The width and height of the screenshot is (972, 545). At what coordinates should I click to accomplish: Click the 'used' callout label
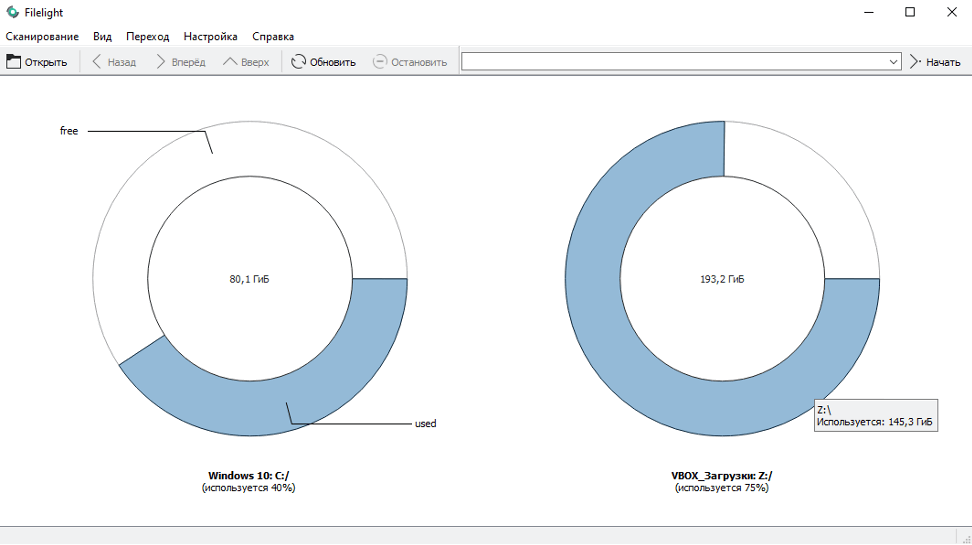(x=425, y=423)
